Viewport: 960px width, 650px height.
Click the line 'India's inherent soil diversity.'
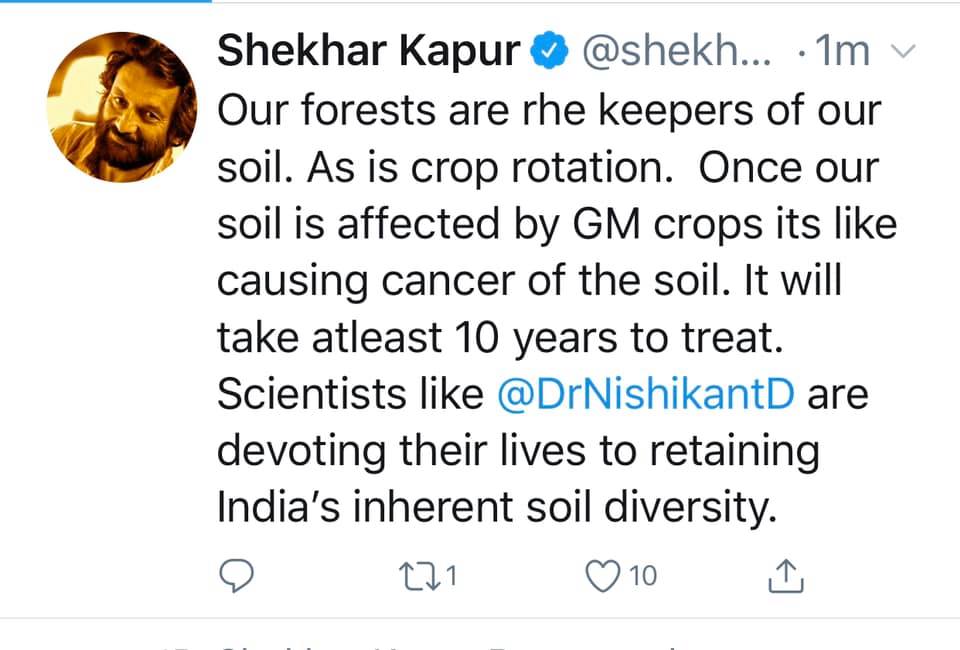click(497, 507)
